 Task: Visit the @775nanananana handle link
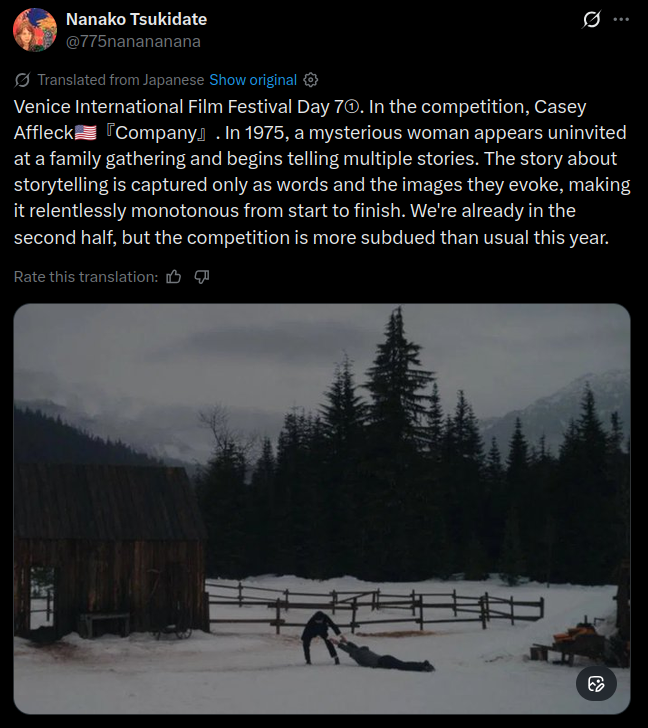[133, 41]
